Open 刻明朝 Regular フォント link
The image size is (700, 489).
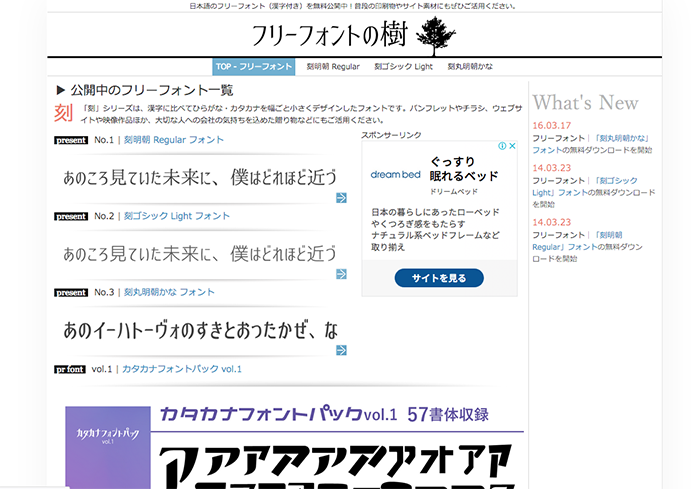174,140
